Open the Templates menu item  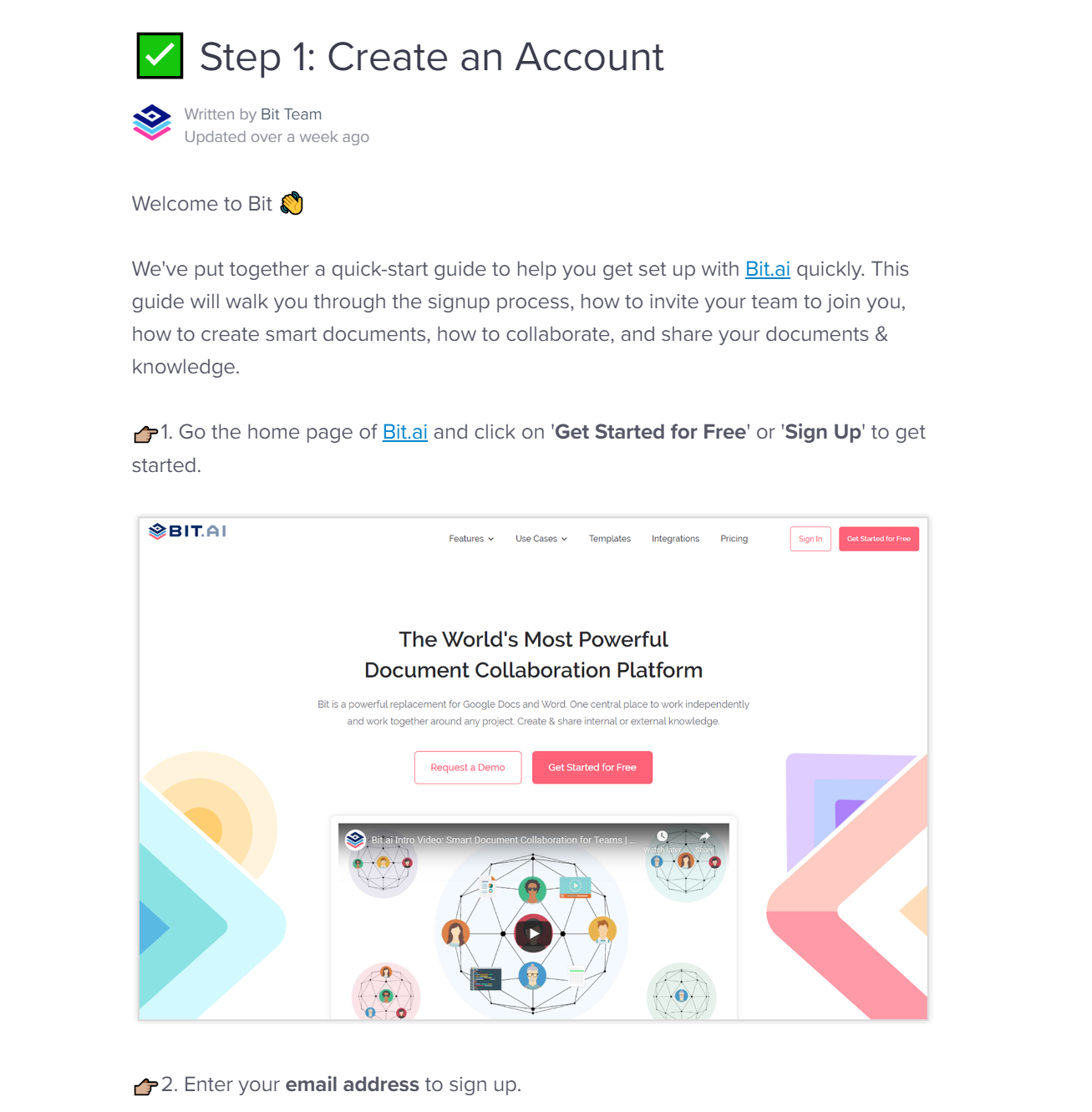[610, 539]
